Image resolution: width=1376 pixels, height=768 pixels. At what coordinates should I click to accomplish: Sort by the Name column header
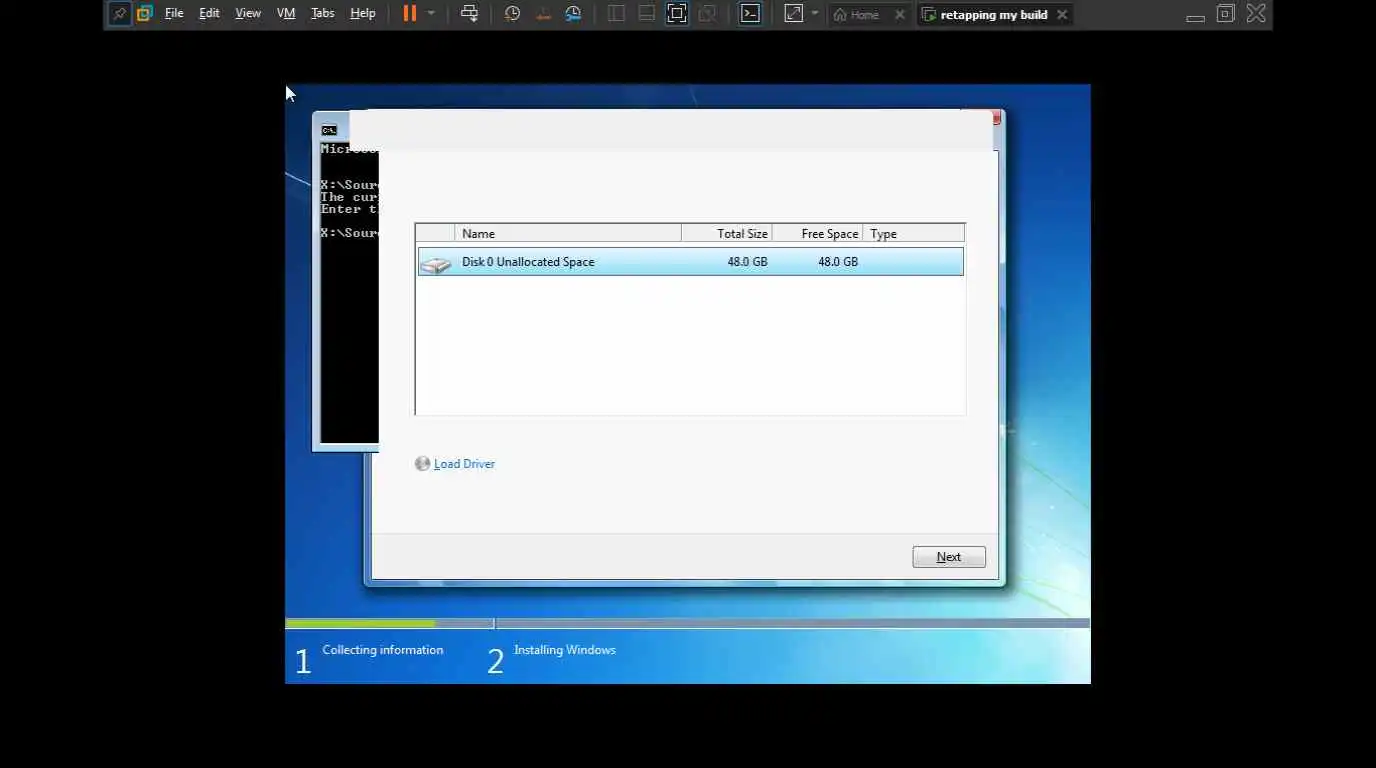point(568,233)
